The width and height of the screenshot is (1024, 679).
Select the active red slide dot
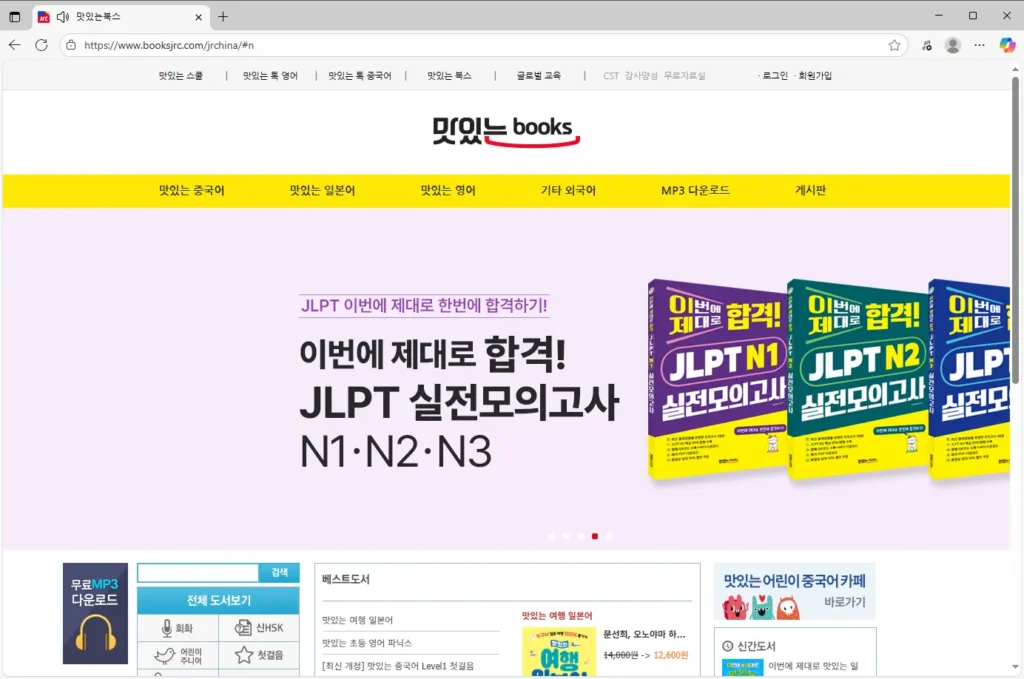595,536
